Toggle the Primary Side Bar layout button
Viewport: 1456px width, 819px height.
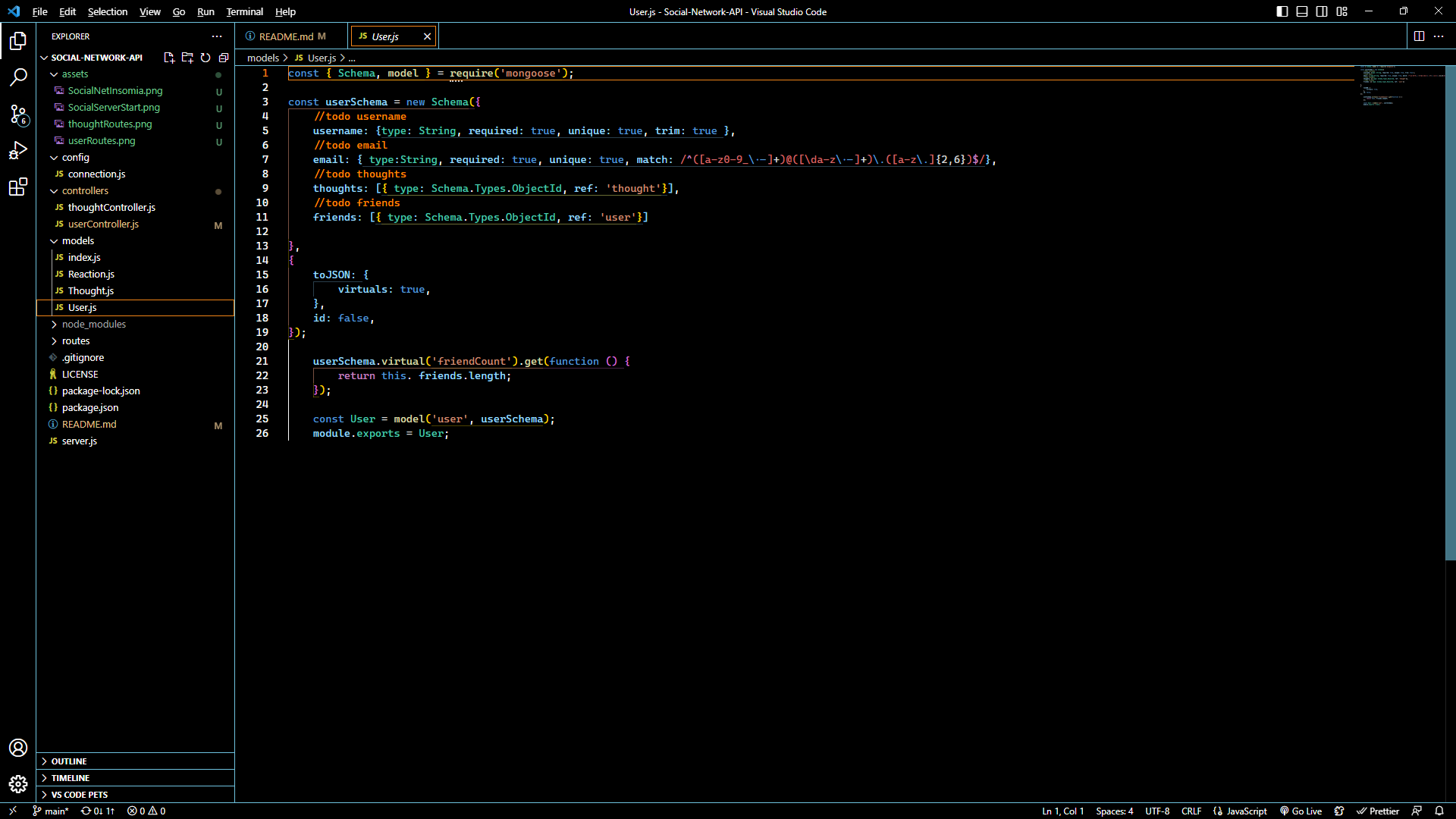click(x=1282, y=11)
